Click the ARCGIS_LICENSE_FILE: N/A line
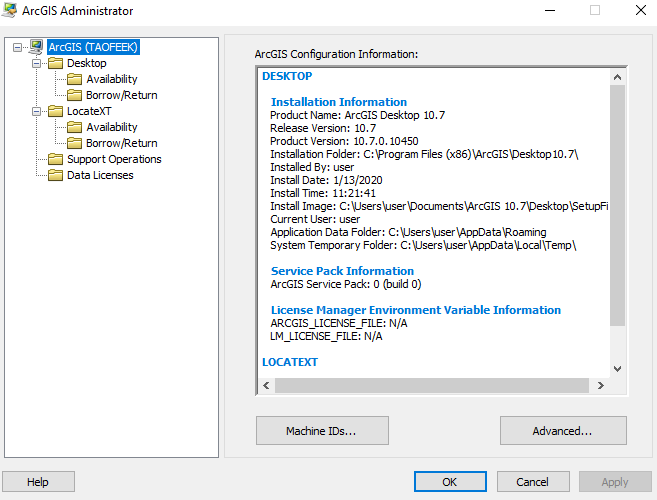Image resolution: width=657 pixels, height=500 pixels. click(339, 323)
